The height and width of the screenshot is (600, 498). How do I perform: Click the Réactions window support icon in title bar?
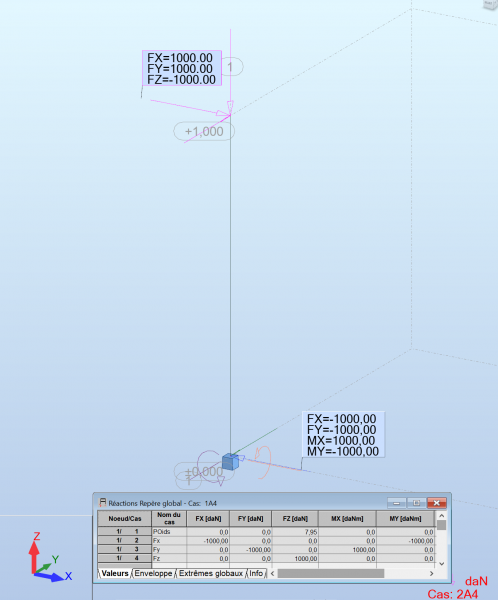pos(103,502)
